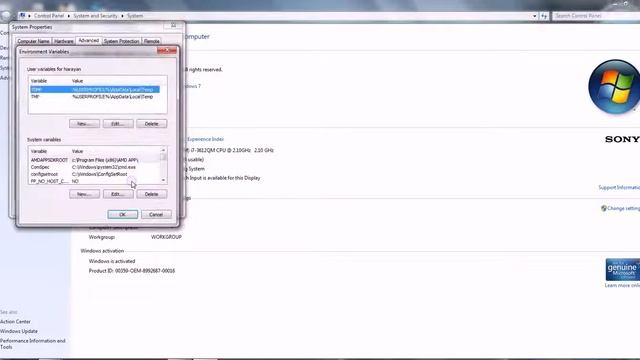This screenshot has height=360, width=640.
Task: Open address bar history dropdown
Action: (534, 16)
